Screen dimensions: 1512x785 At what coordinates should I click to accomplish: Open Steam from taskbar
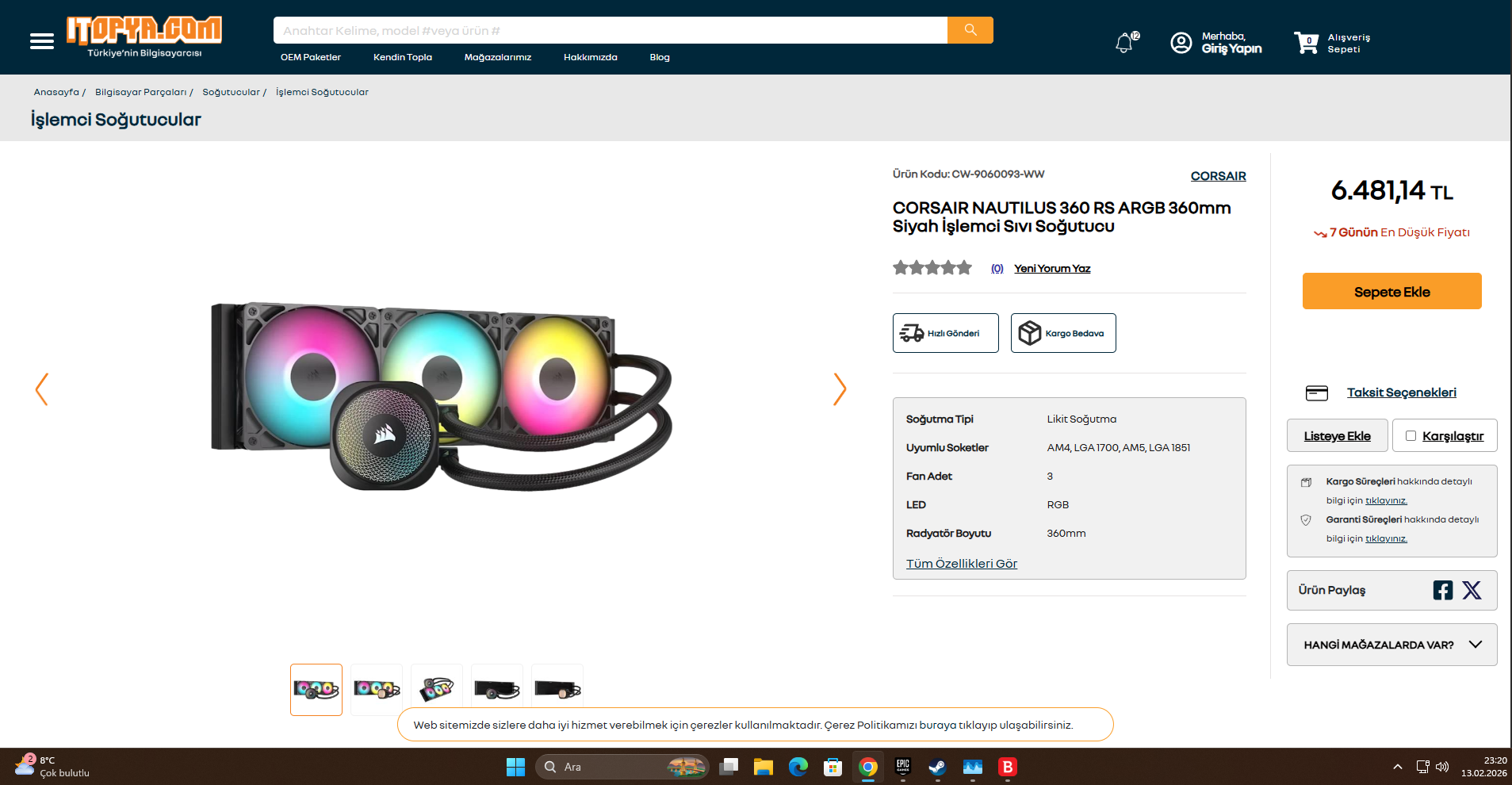[938, 767]
